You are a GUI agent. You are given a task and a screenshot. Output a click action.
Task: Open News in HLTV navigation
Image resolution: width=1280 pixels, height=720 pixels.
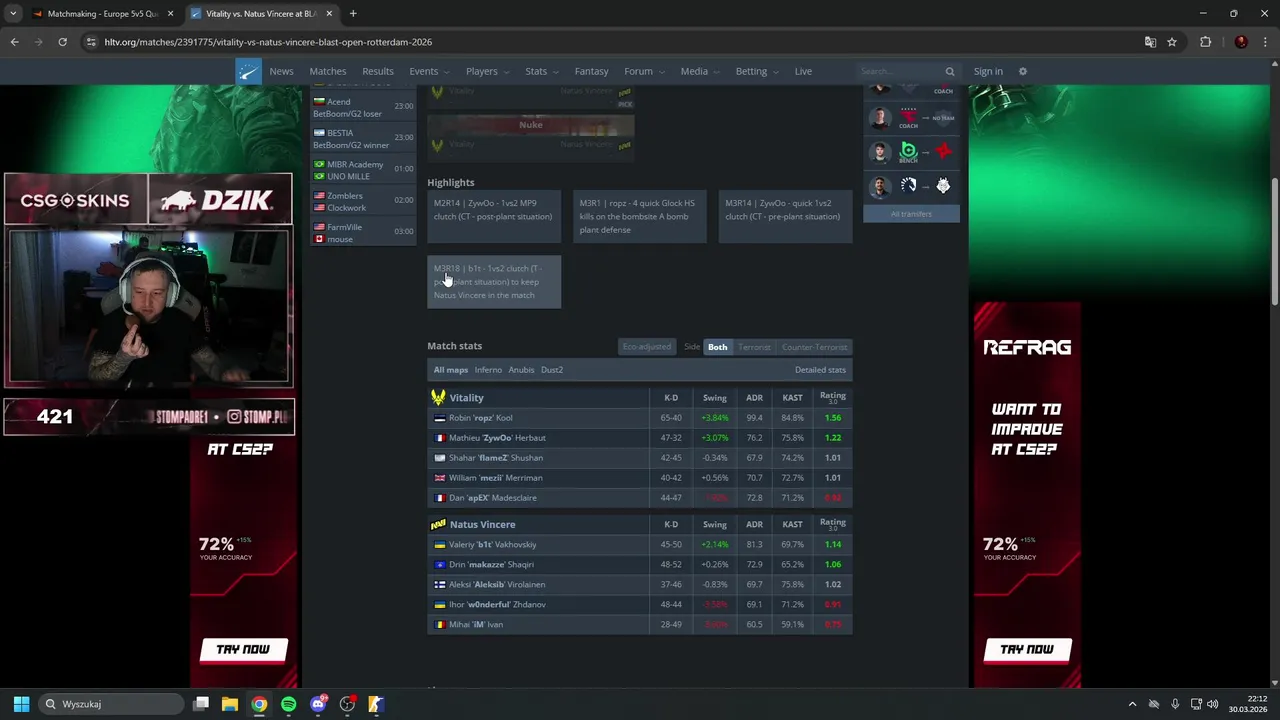[281, 71]
